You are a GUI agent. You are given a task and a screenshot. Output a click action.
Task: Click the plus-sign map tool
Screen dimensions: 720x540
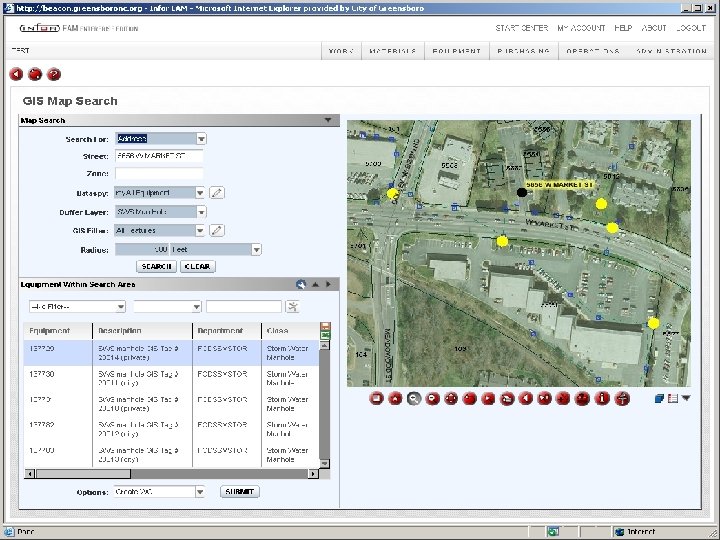pyautogui.click(x=563, y=399)
